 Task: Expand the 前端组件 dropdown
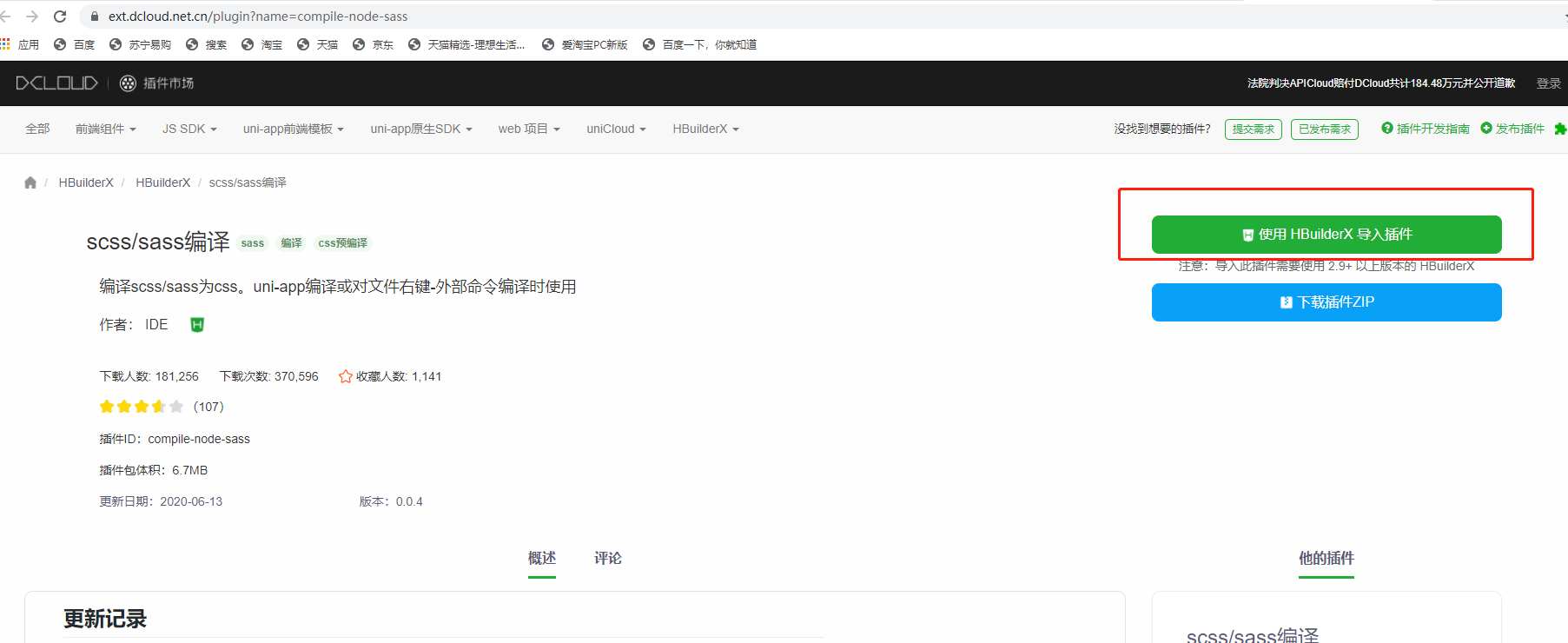click(106, 129)
